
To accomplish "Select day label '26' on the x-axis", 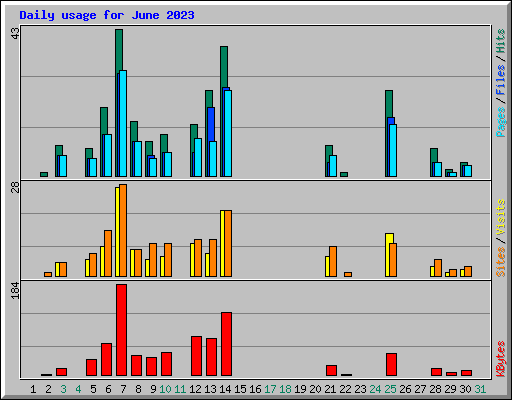I will pyautogui.click(x=405, y=389).
